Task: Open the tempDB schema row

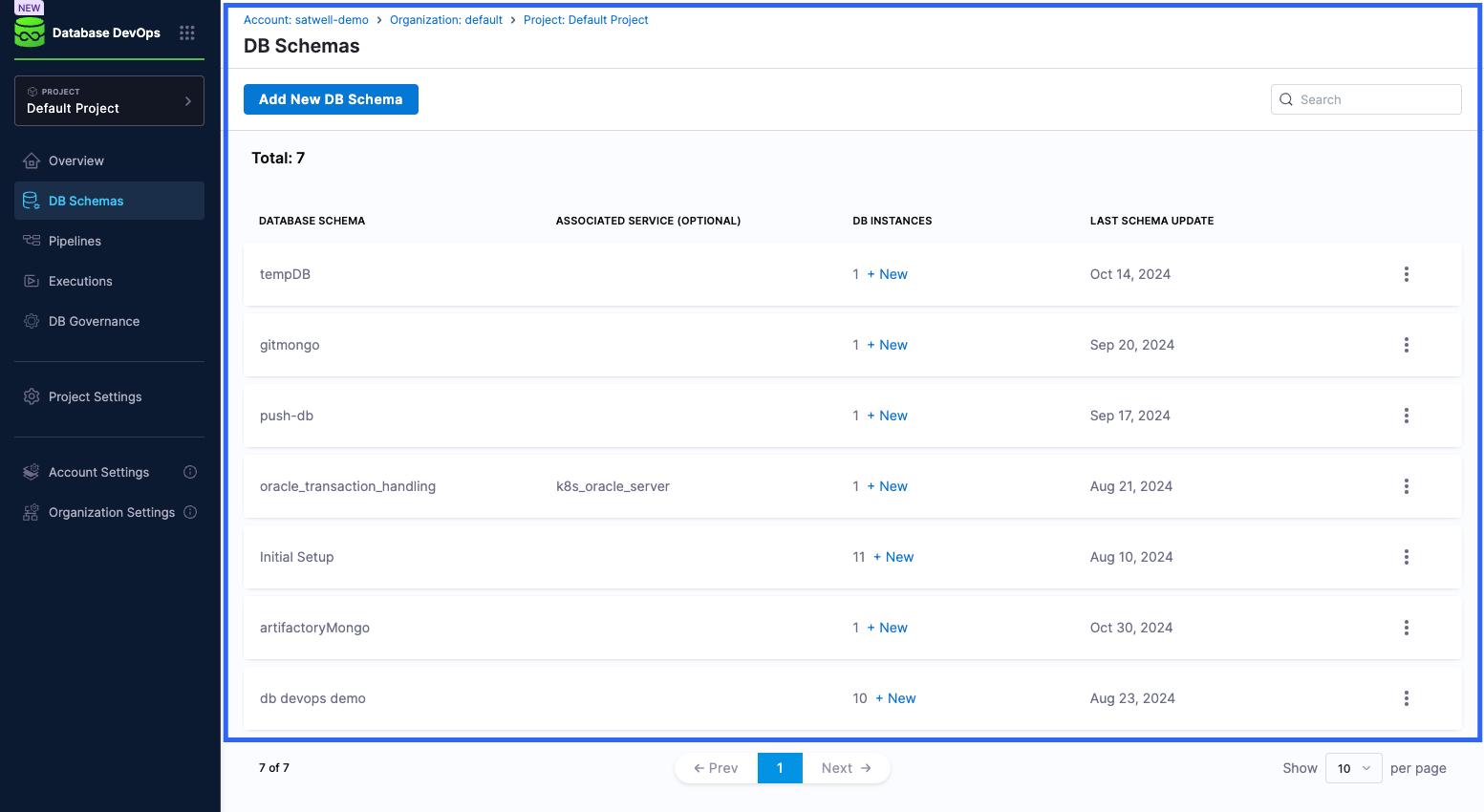Action: (852, 274)
